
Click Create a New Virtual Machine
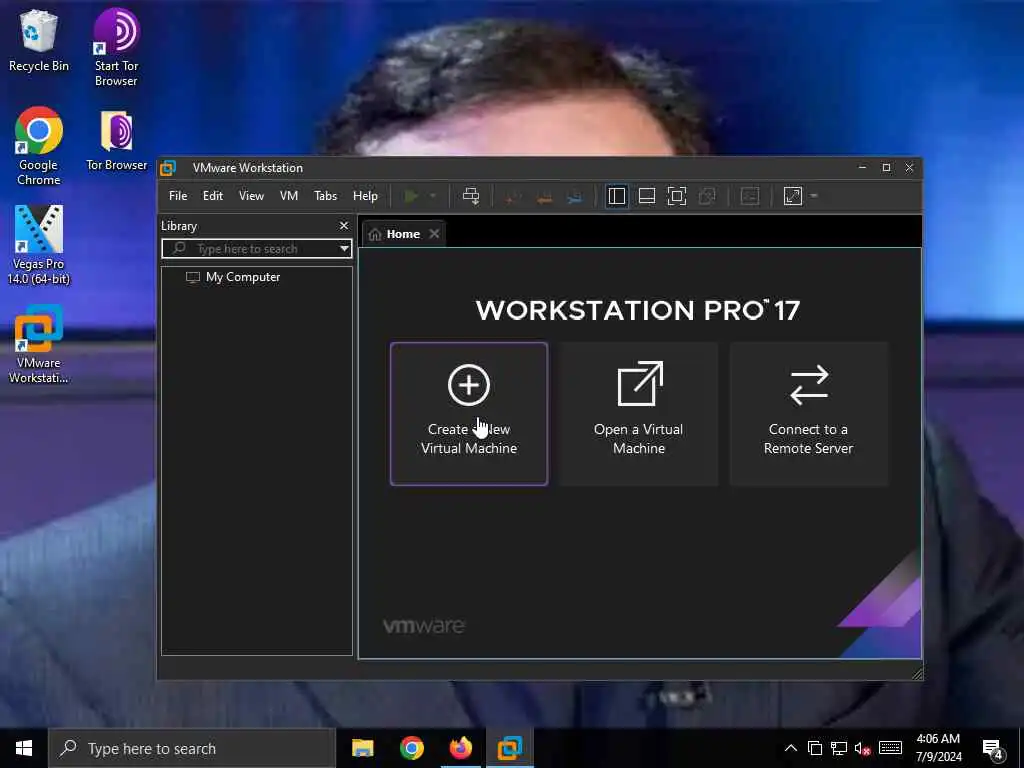(469, 414)
